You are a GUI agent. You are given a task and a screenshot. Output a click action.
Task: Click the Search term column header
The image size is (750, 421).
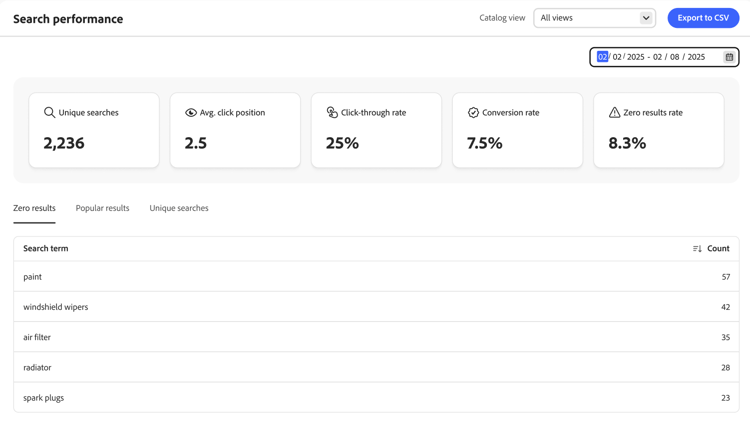[x=46, y=248]
